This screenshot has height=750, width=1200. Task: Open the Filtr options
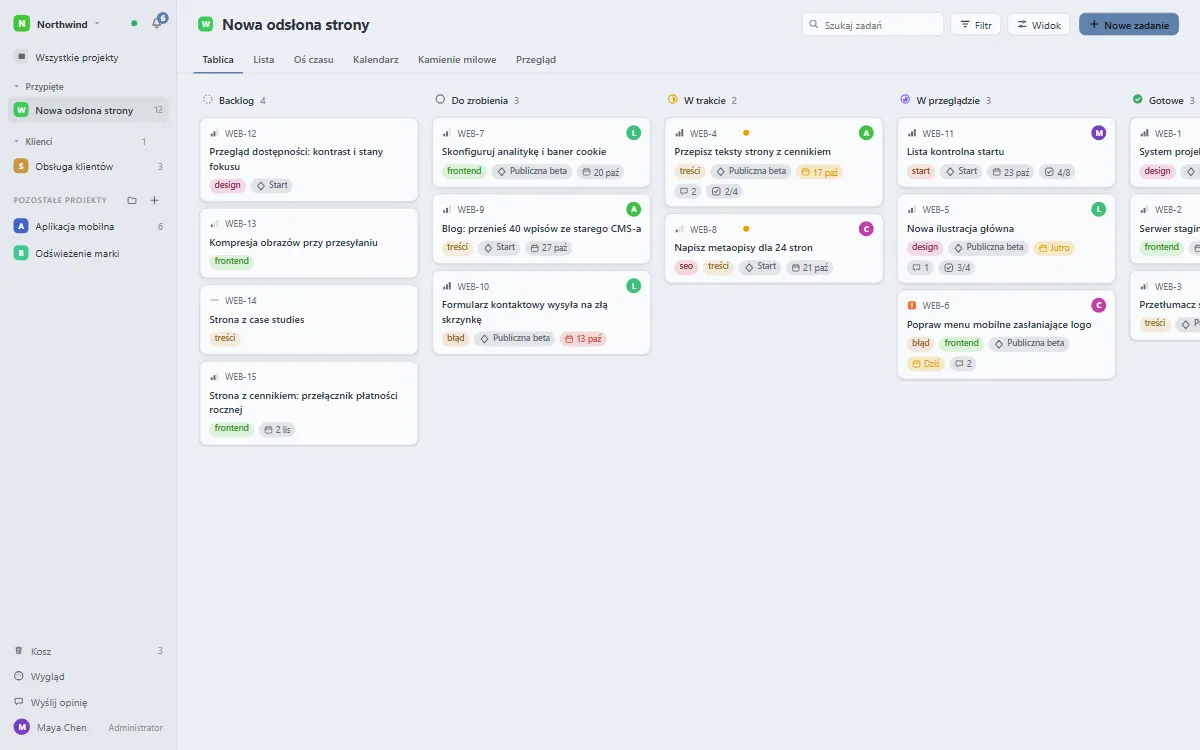(976, 25)
